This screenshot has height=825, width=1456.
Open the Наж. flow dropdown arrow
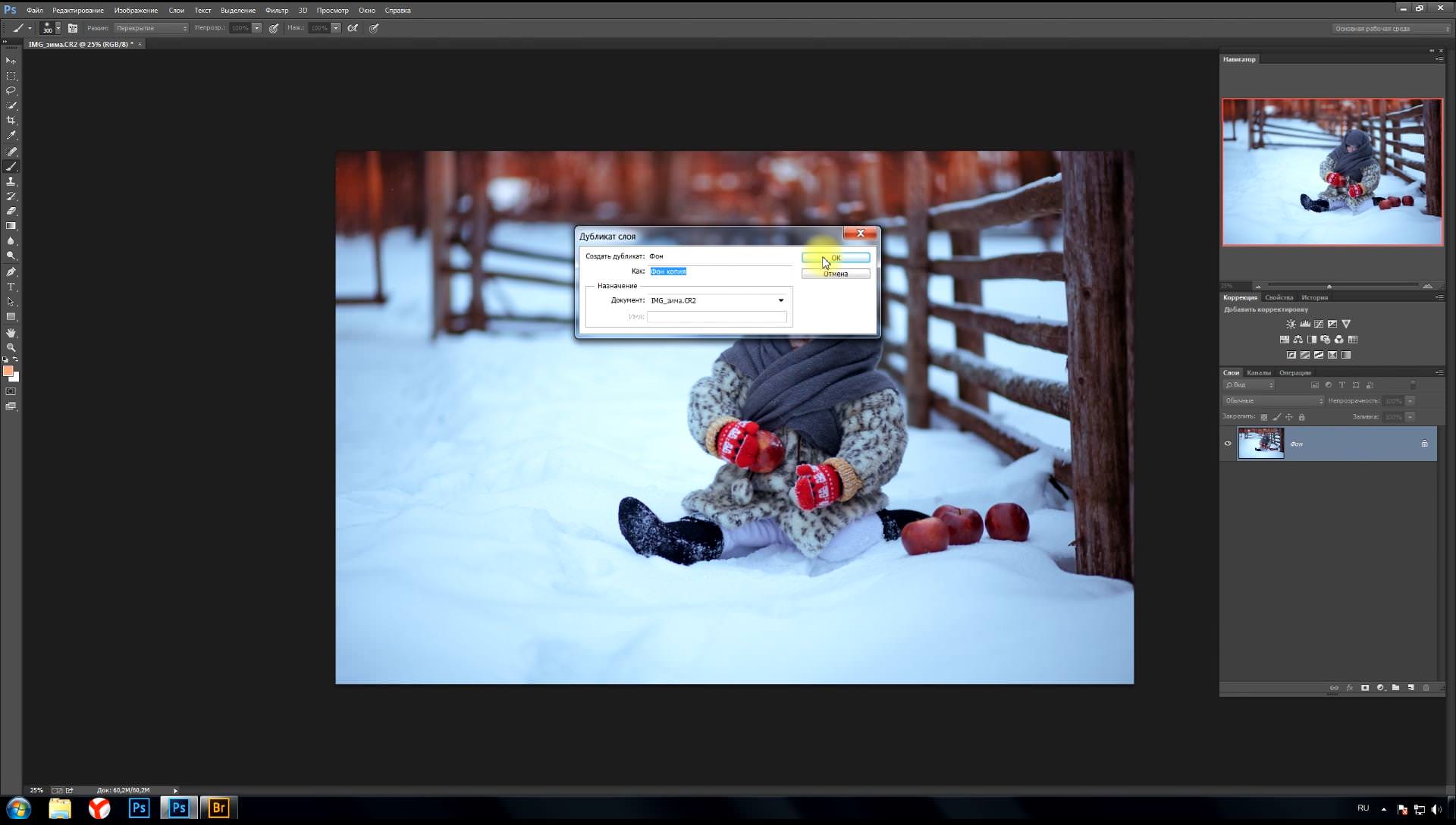click(x=336, y=28)
